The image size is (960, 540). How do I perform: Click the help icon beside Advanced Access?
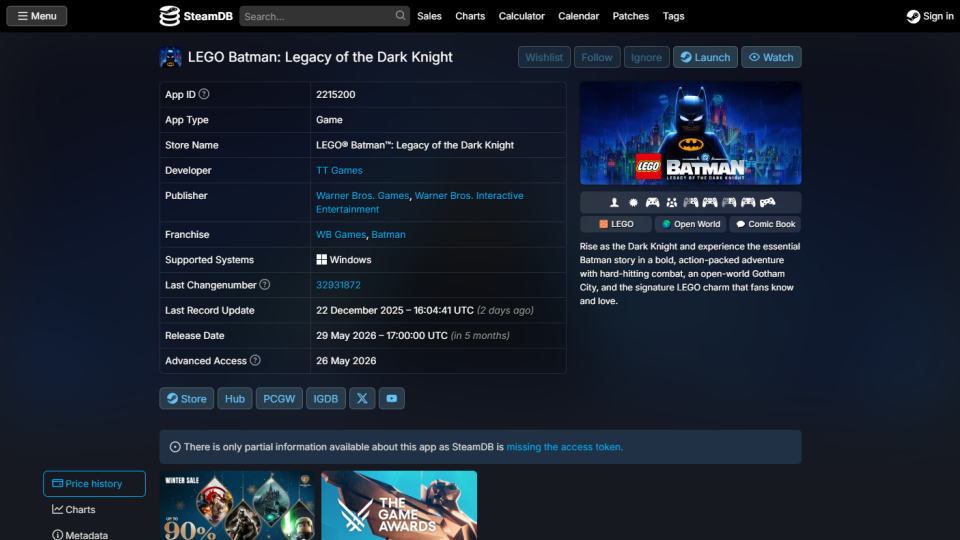[x=255, y=360]
